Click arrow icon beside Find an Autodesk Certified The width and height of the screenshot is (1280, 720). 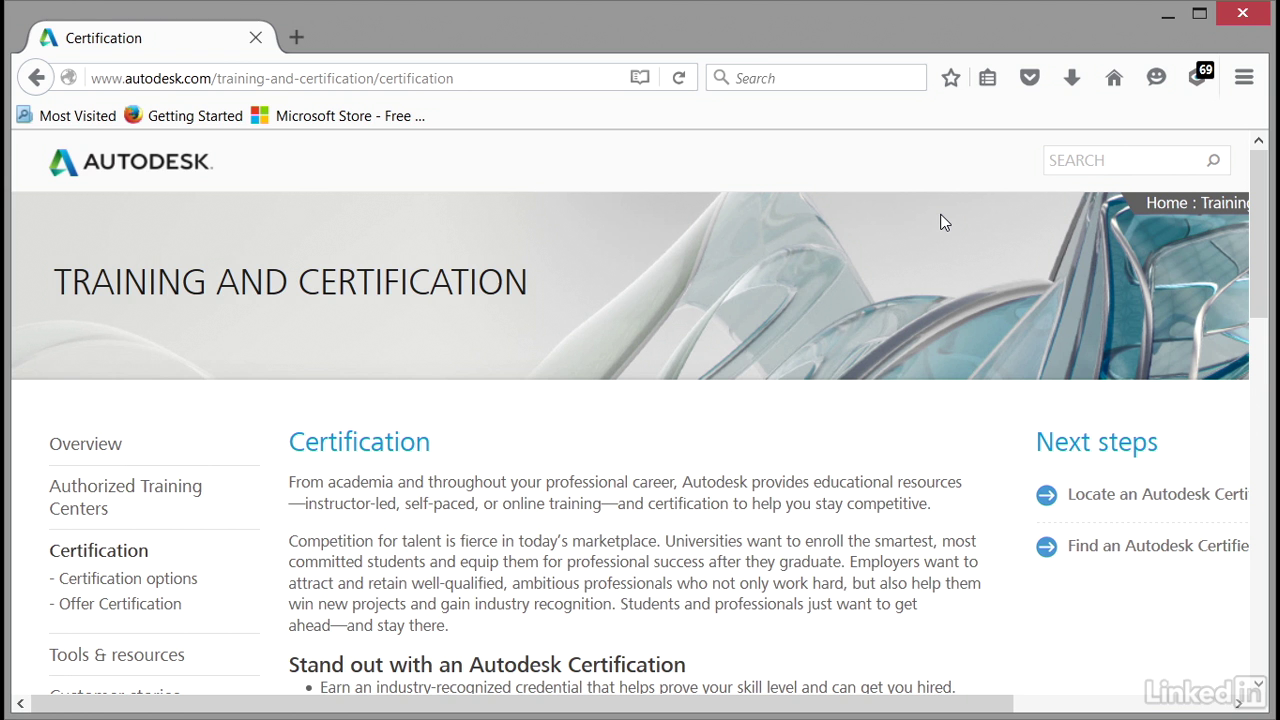[1046, 546]
